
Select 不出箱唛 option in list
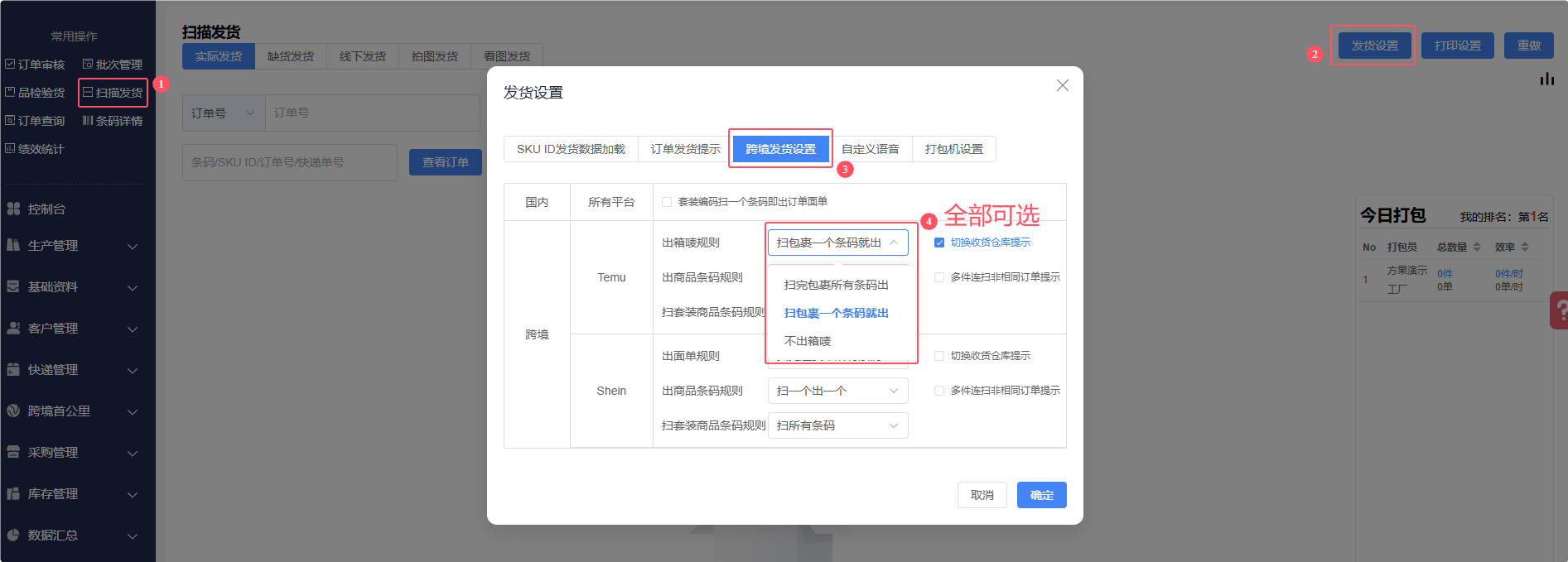[808, 341]
